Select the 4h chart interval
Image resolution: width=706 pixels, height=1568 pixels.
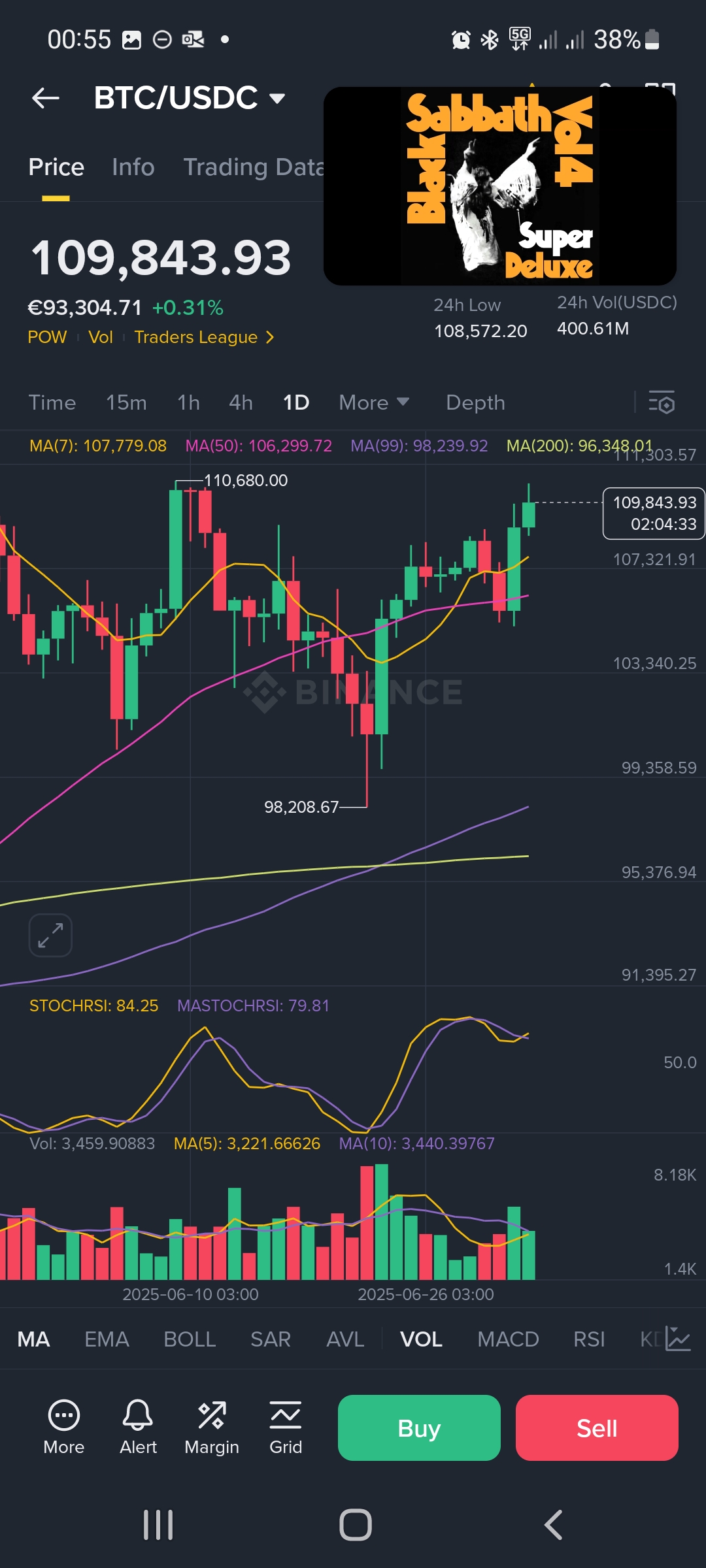[x=241, y=402]
